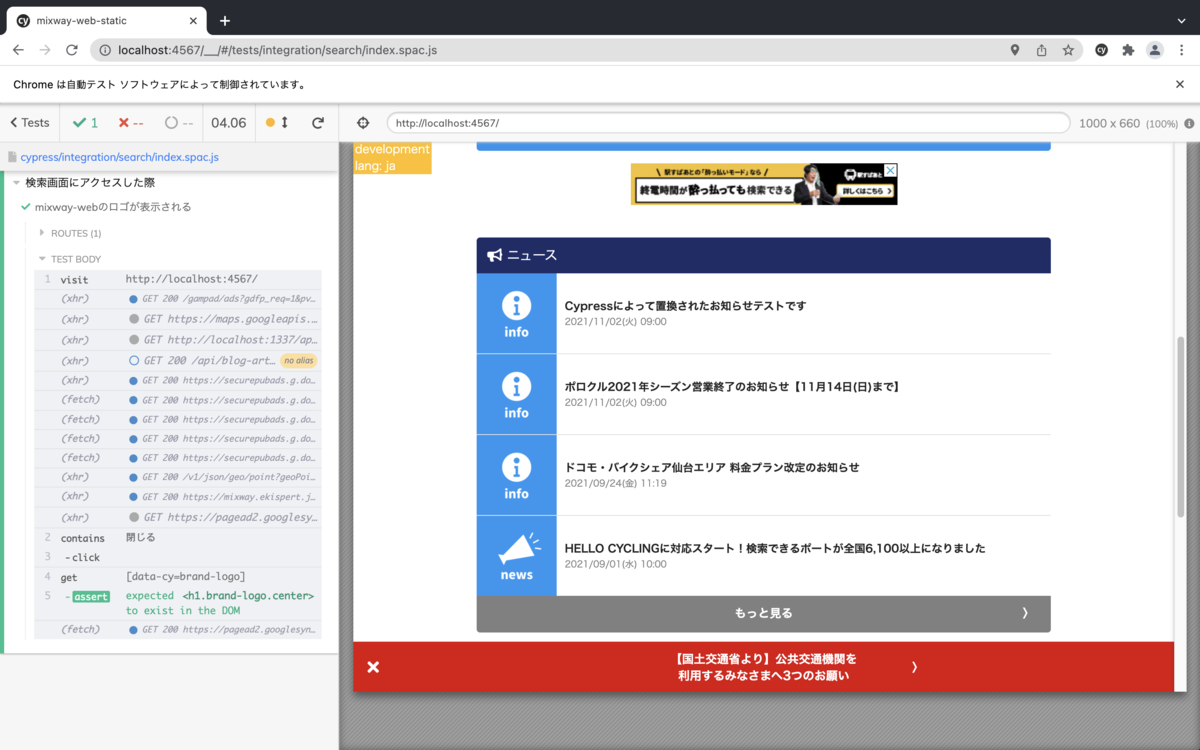
Task: Collapse TEST BODY section
Action: pos(76,259)
